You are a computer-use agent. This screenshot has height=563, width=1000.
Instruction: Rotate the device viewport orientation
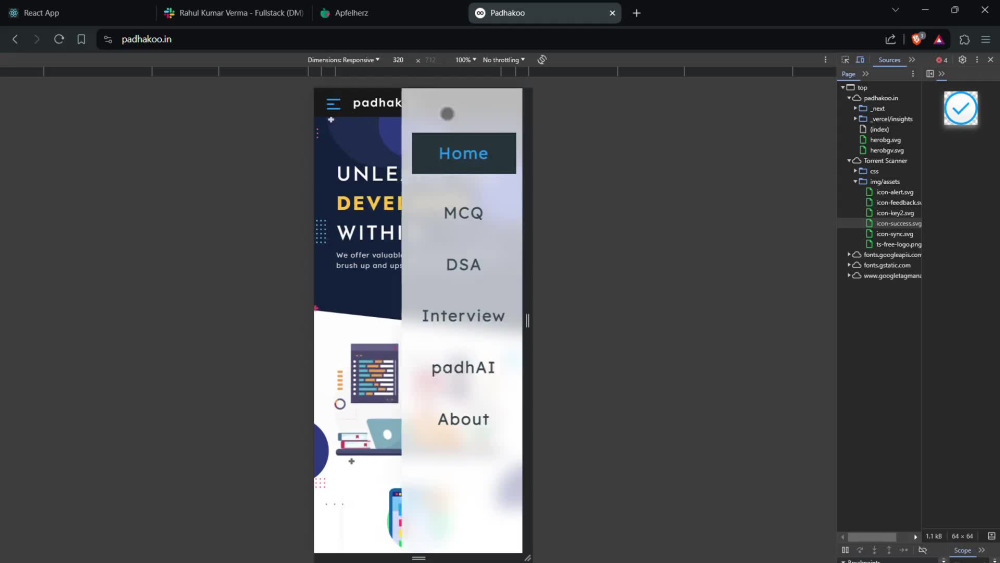coord(542,59)
